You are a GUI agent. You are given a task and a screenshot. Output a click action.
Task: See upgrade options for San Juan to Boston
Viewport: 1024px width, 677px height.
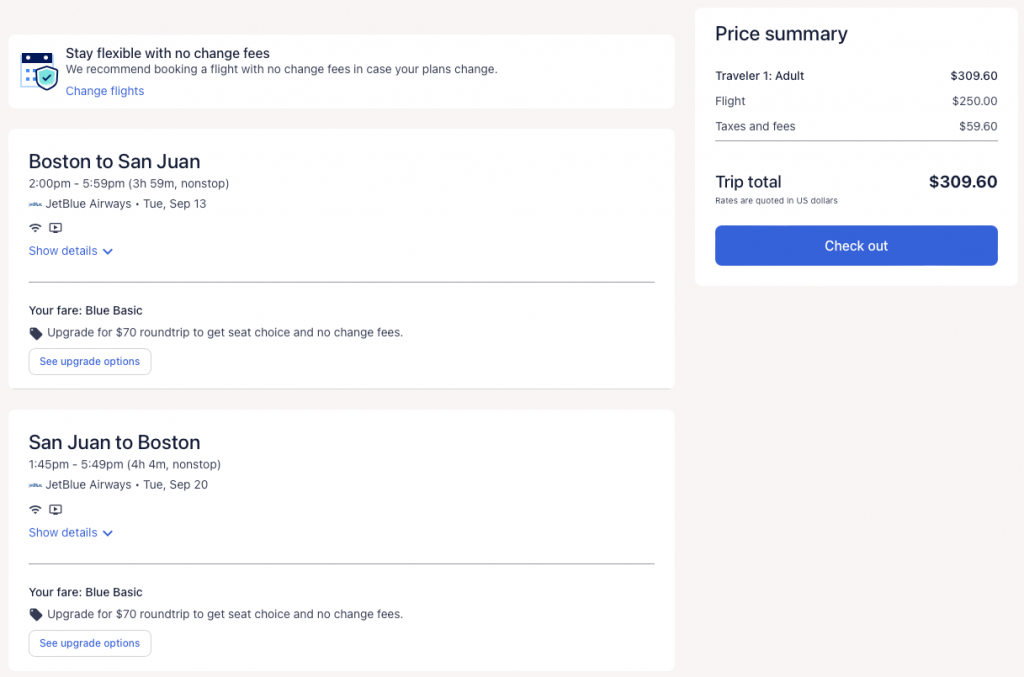(90, 643)
